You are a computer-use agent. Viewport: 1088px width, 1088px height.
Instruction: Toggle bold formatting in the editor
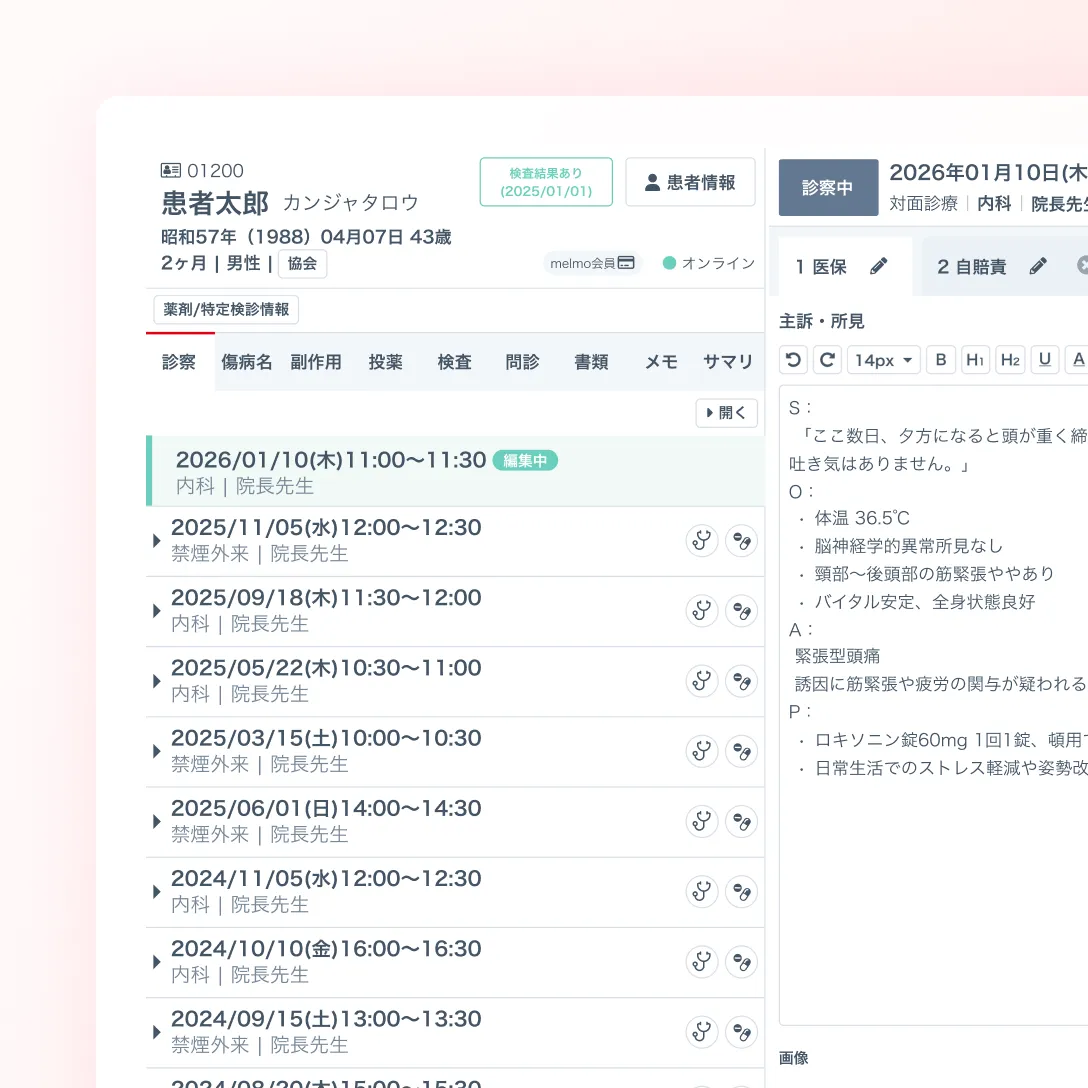941,360
